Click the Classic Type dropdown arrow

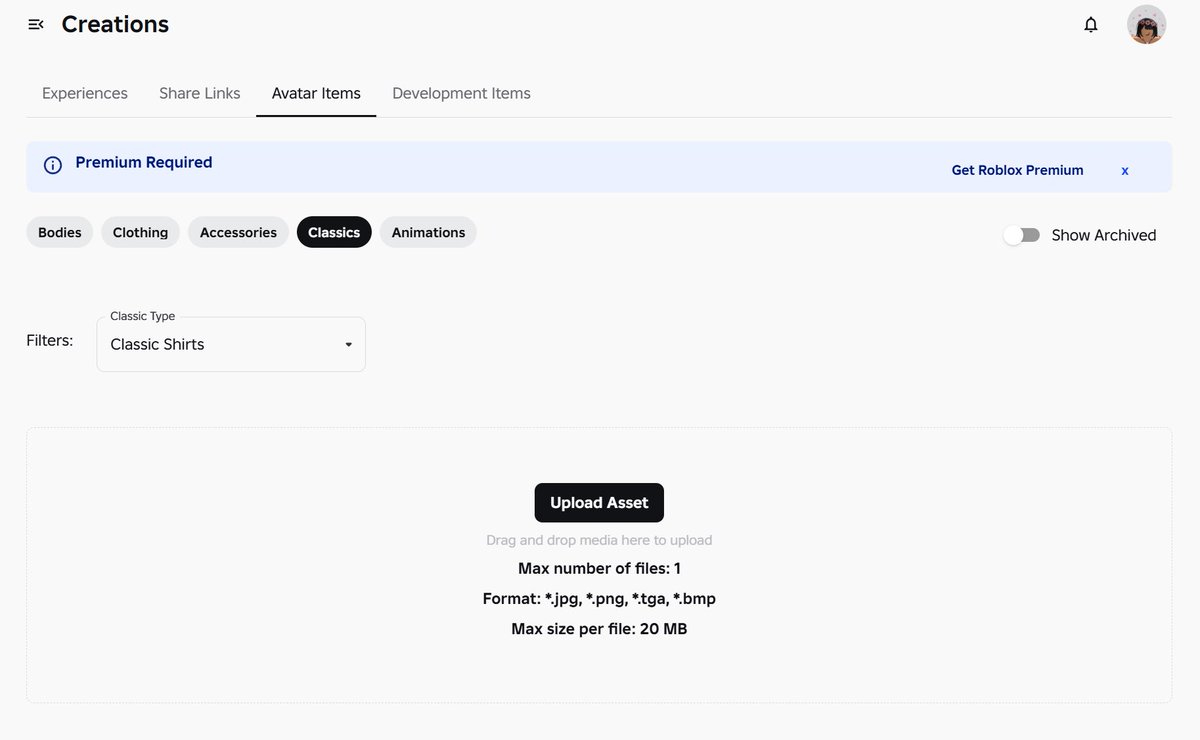pos(348,345)
